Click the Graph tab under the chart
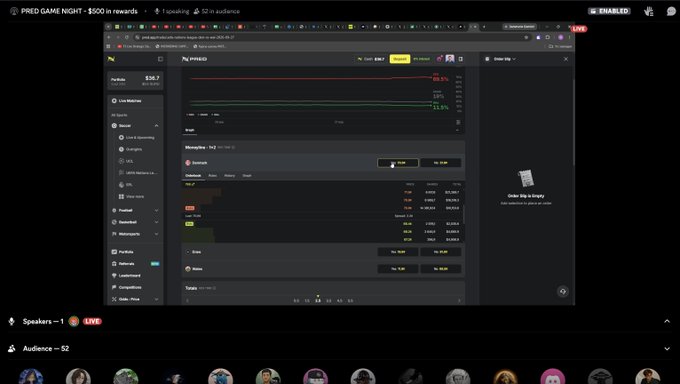 click(190, 130)
